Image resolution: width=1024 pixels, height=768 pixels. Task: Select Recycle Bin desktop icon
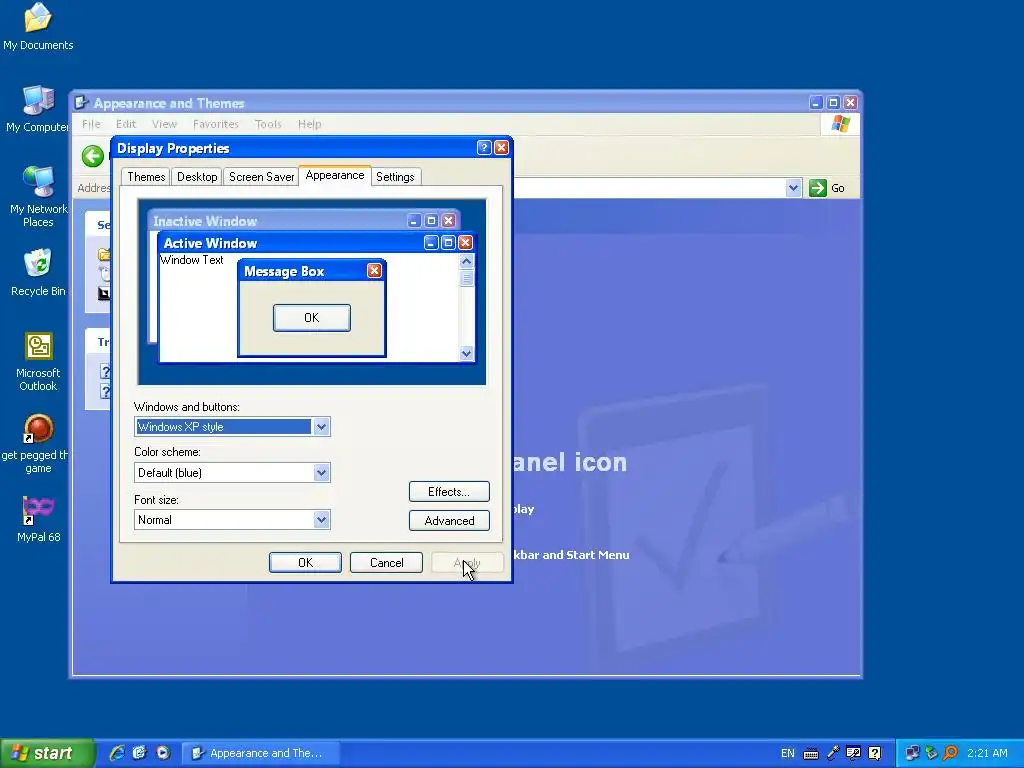pyautogui.click(x=38, y=273)
